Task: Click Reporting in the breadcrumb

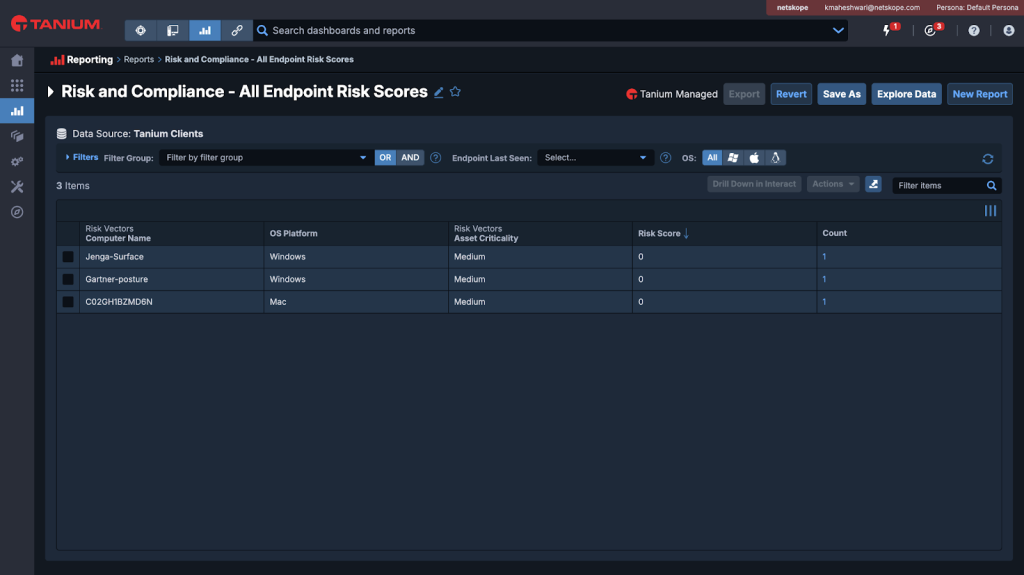Action: (x=89, y=59)
